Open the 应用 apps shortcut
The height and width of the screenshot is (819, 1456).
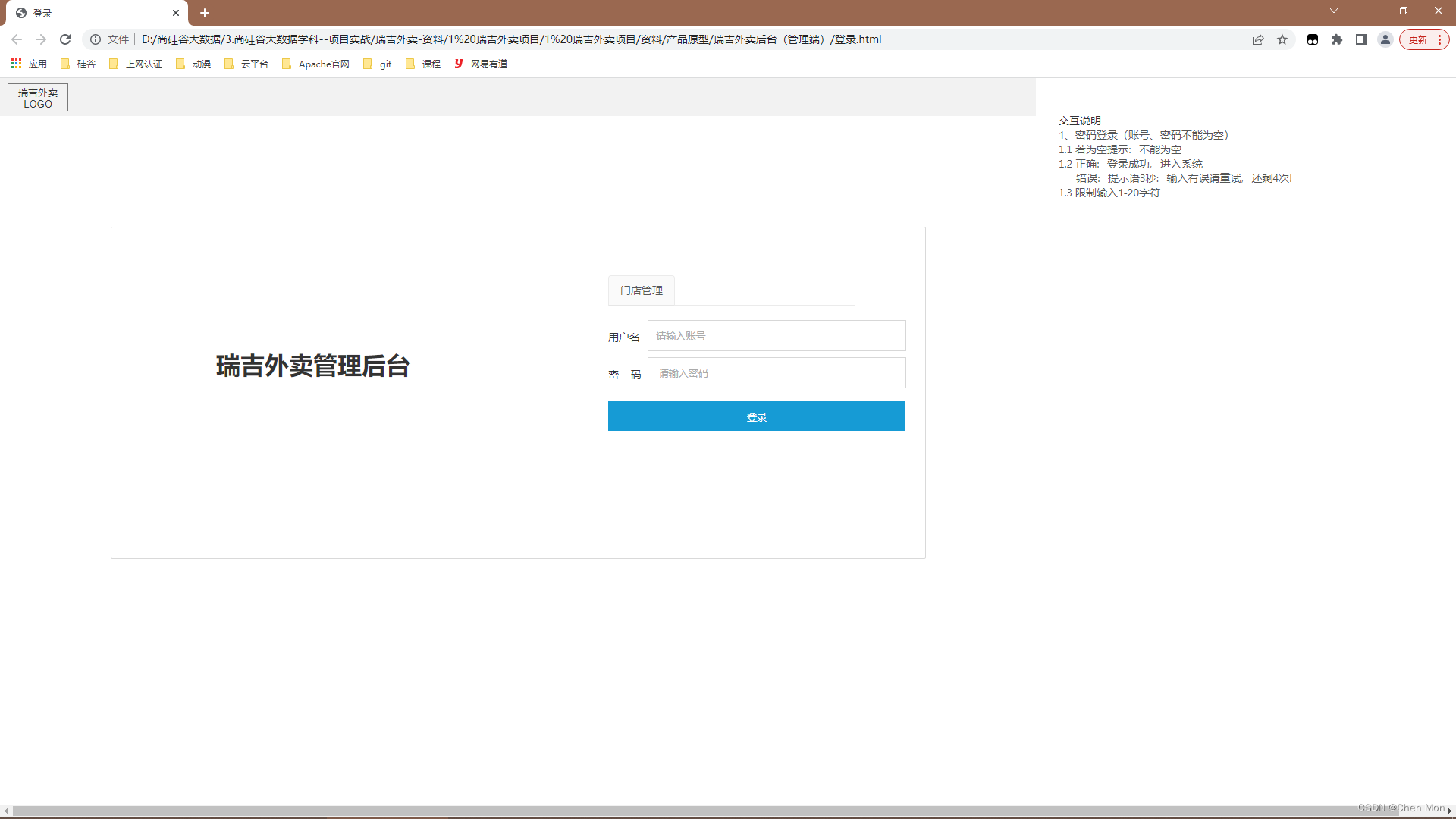click(x=29, y=64)
